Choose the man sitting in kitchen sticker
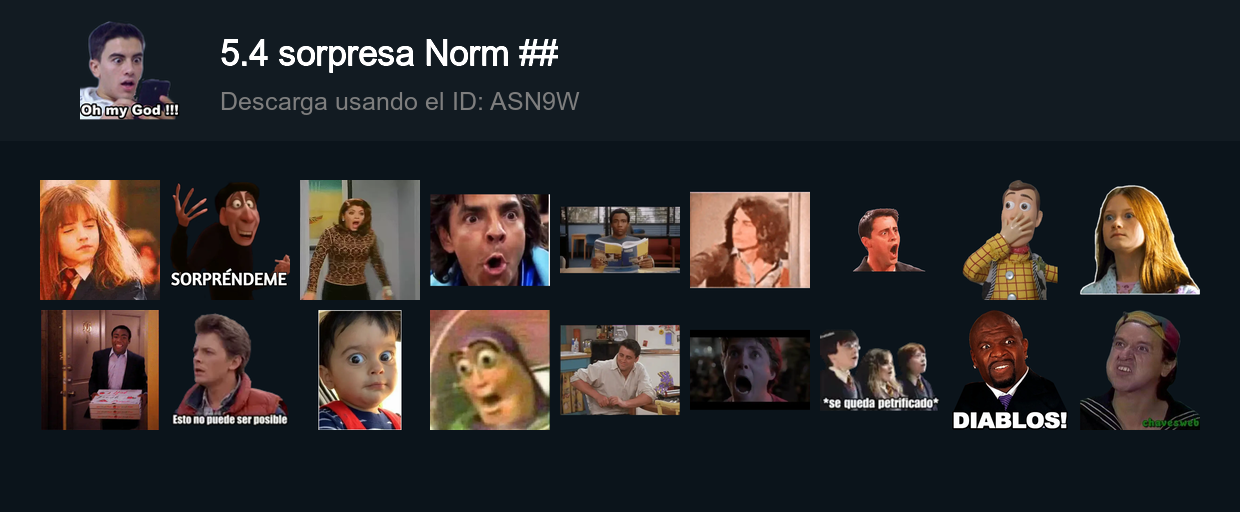This screenshot has width=1240, height=512. [620, 370]
